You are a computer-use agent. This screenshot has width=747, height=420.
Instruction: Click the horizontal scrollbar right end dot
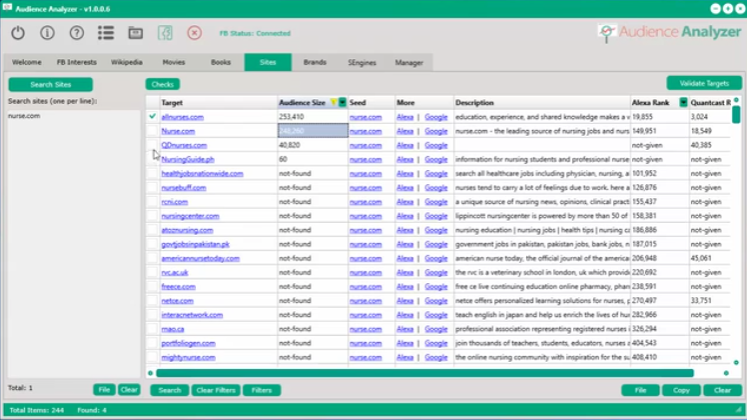[726, 373]
